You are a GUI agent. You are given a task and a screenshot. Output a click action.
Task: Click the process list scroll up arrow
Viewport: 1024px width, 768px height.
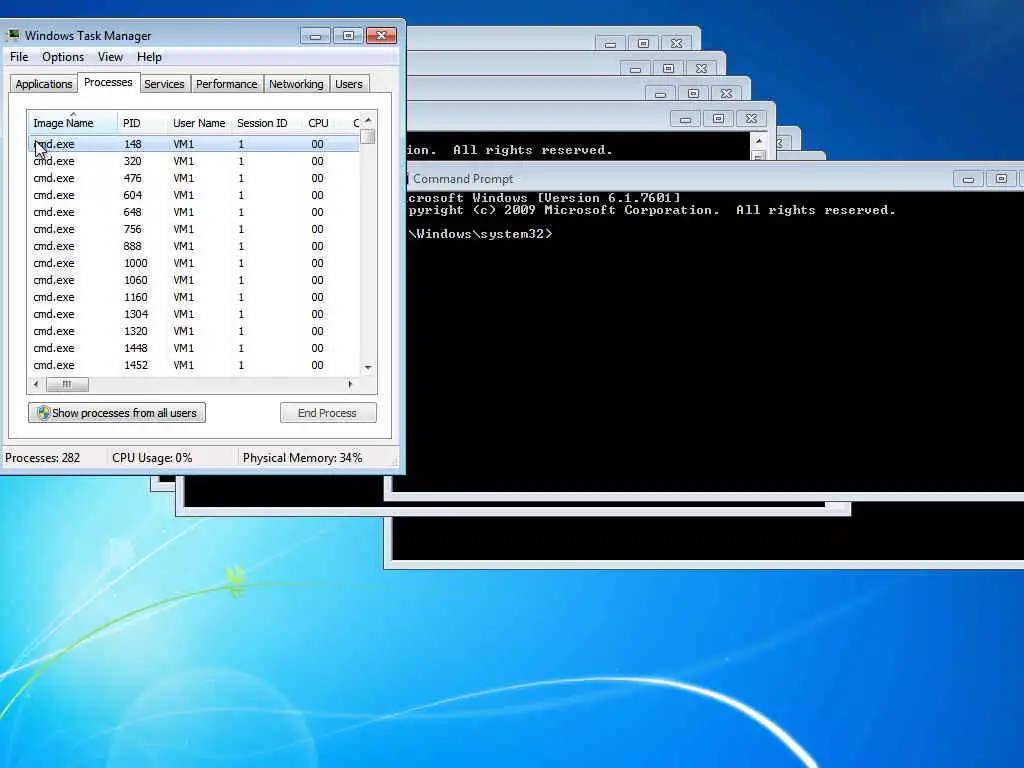(x=368, y=120)
